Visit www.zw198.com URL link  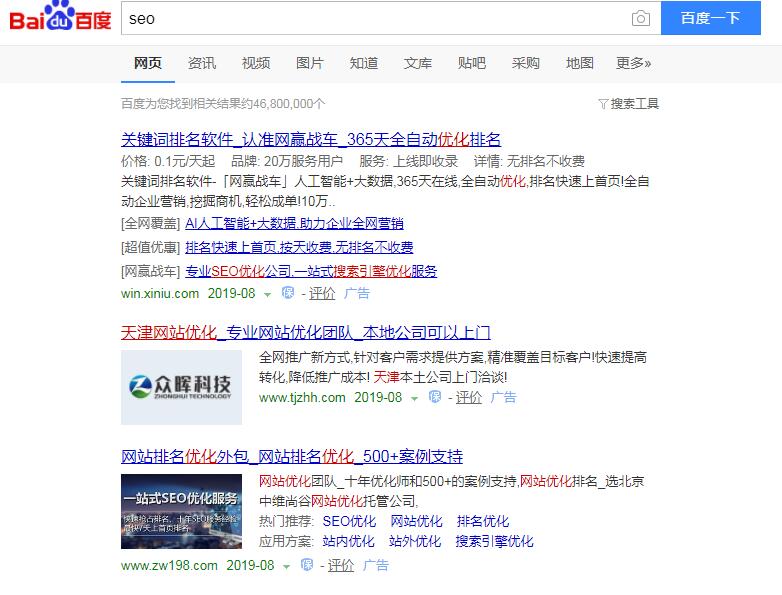point(170,566)
